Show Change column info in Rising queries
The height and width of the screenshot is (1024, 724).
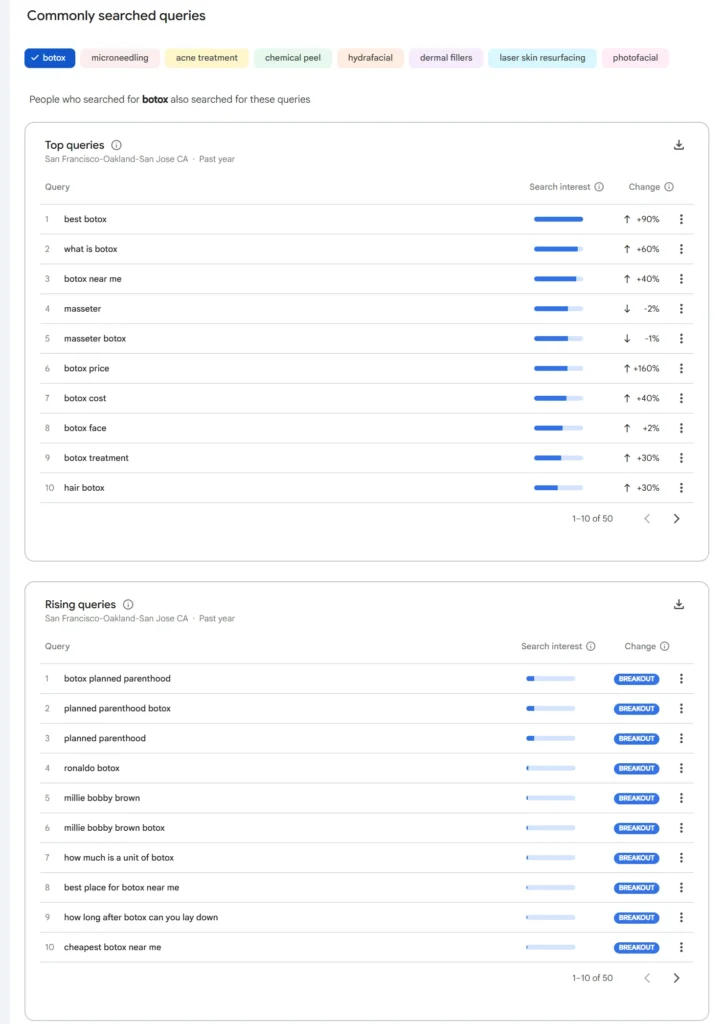pos(664,646)
